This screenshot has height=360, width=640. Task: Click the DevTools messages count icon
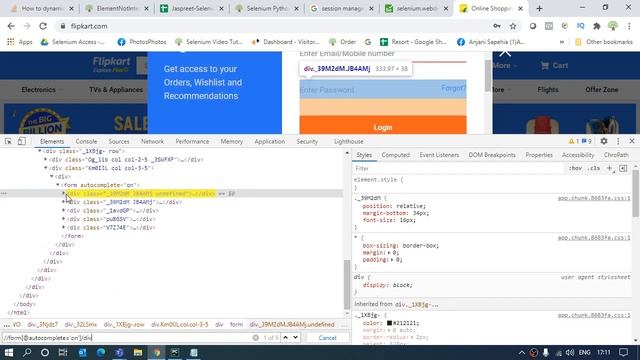point(587,141)
